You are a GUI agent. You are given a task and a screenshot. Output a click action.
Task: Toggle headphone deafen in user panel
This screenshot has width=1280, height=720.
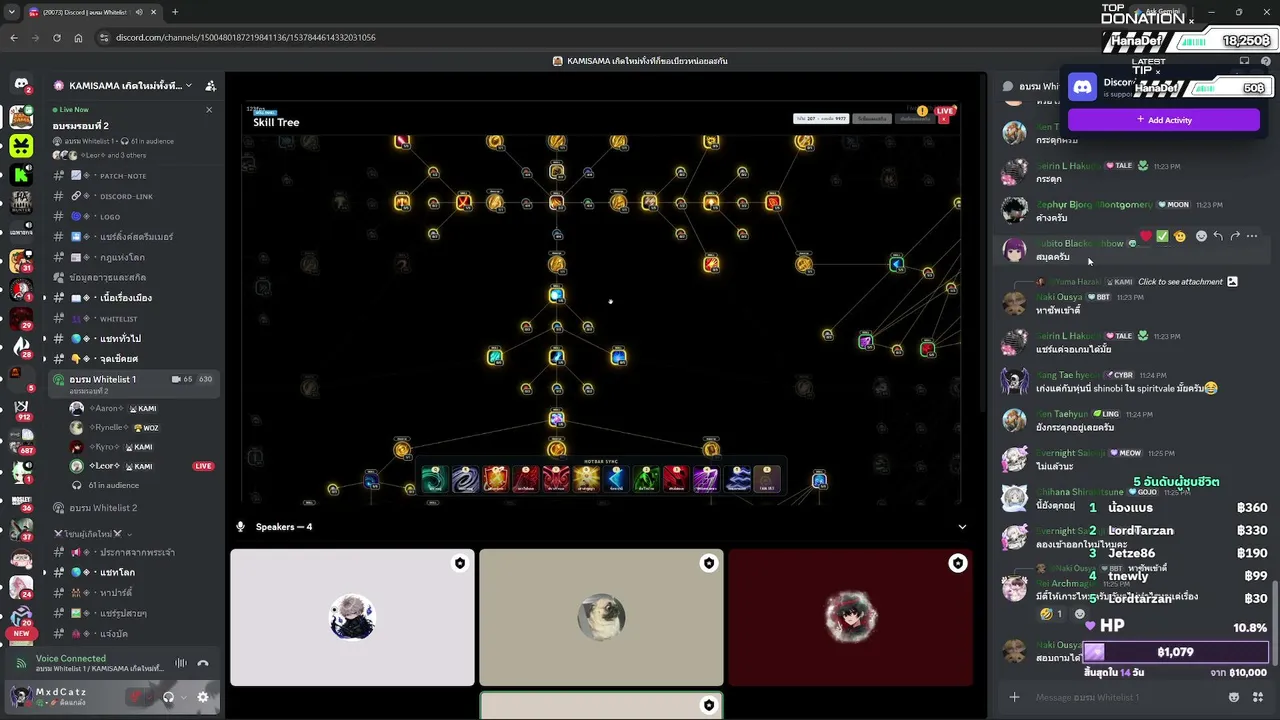(x=168, y=697)
